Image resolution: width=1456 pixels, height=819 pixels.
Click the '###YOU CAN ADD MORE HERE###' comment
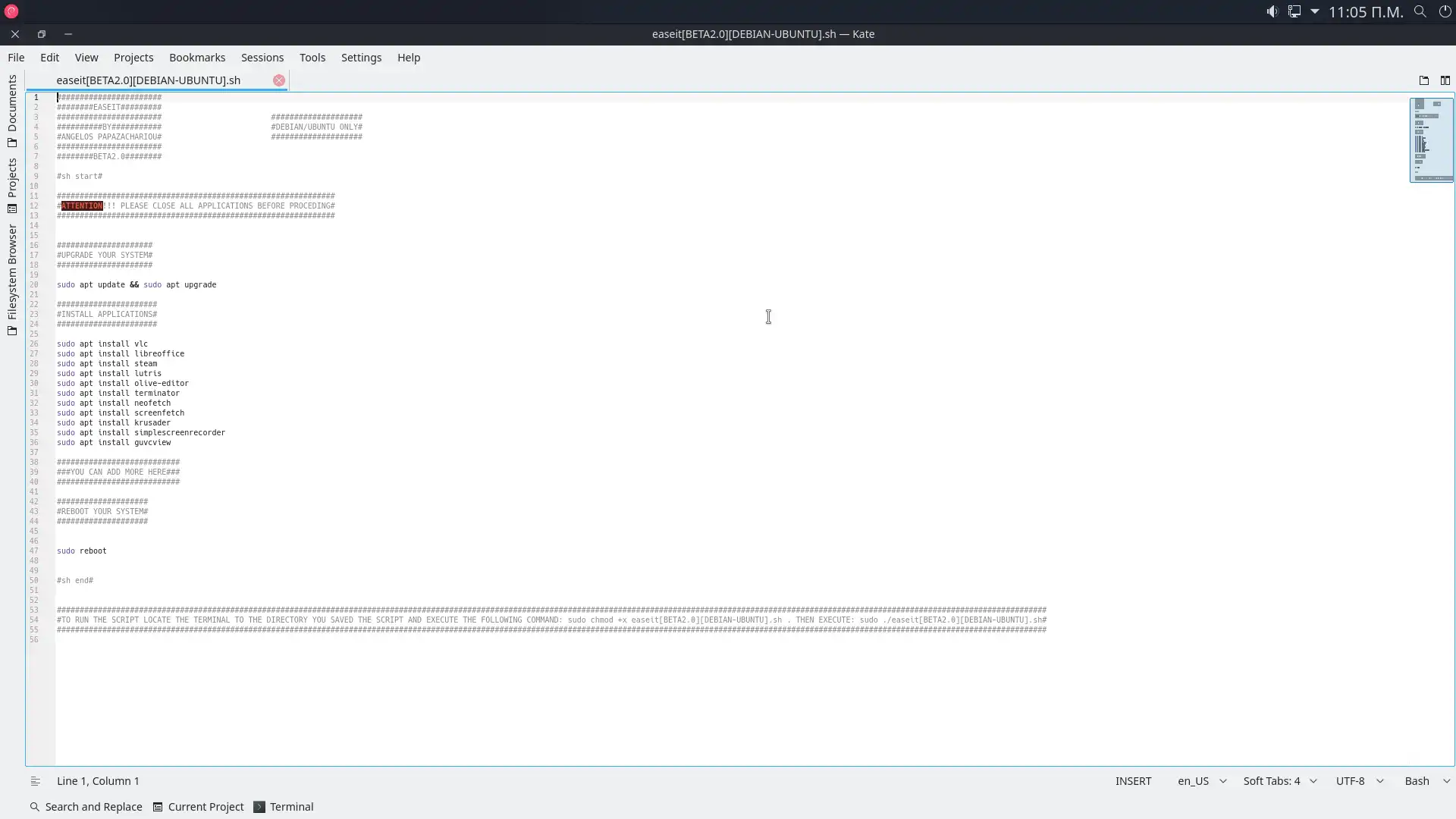118,472
